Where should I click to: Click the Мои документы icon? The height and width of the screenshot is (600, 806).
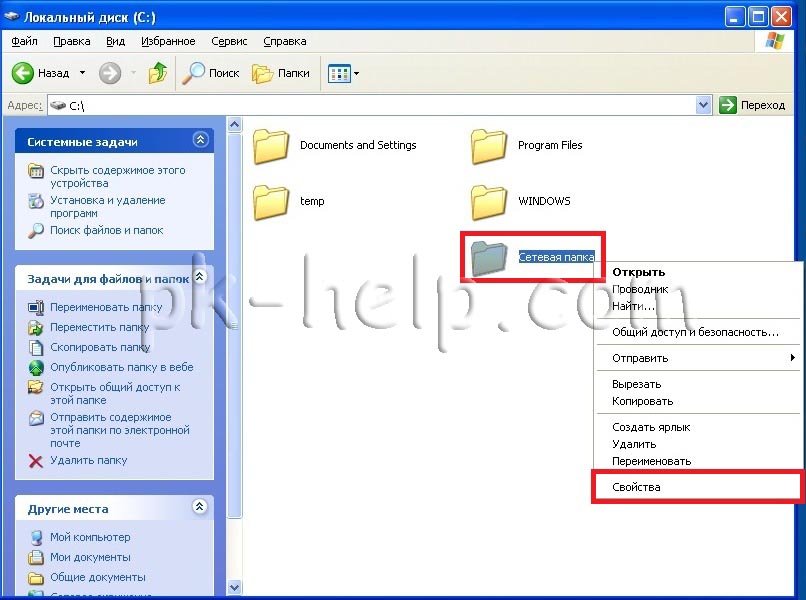35,557
